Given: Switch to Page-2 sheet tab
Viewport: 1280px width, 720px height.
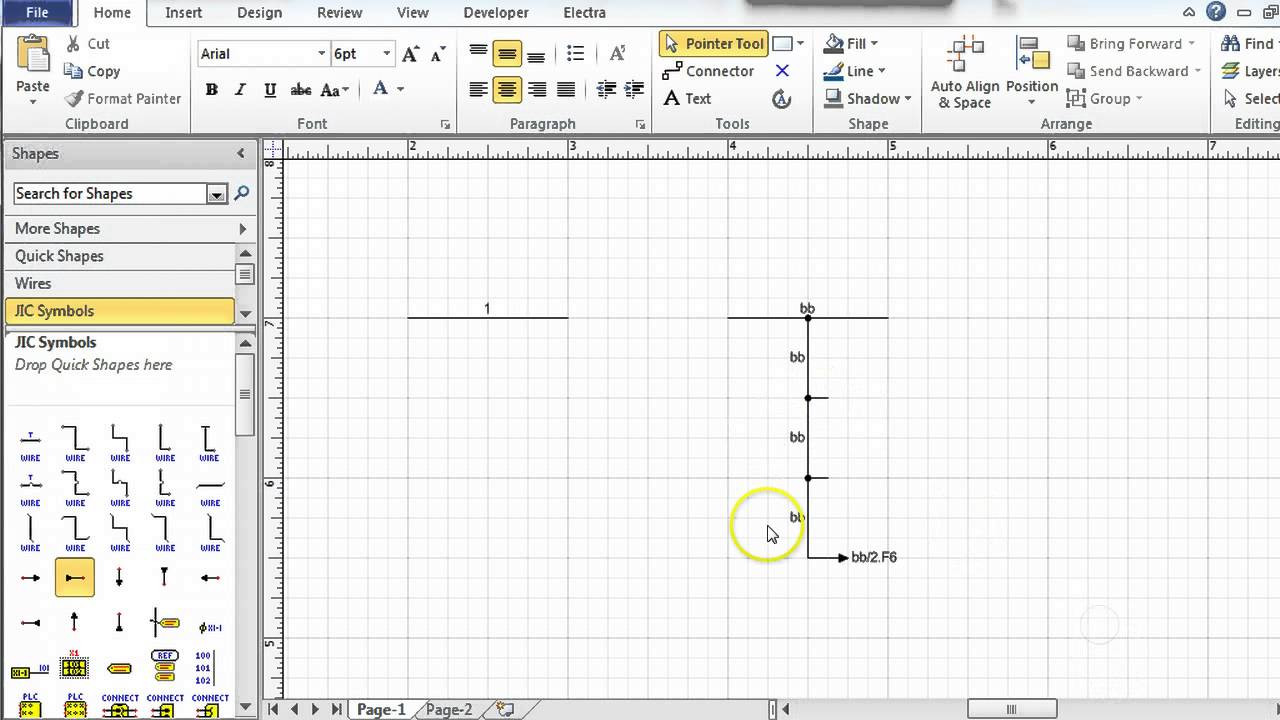Looking at the screenshot, I should pos(448,709).
